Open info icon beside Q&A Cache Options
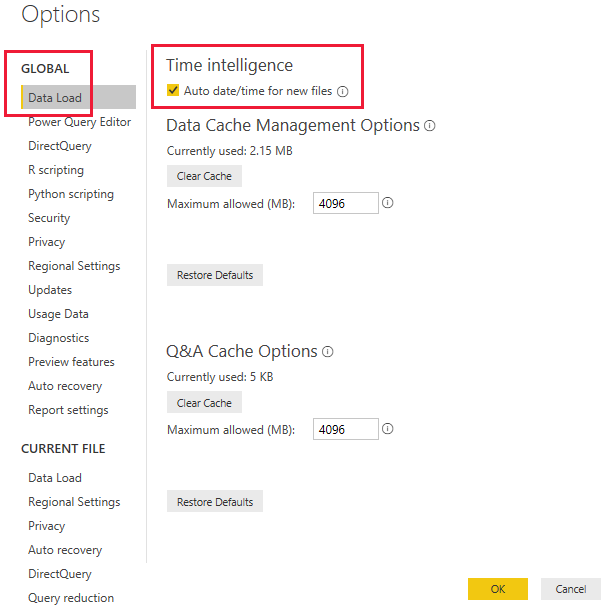The width and height of the screenshot is (607, 613). (328, 352)
